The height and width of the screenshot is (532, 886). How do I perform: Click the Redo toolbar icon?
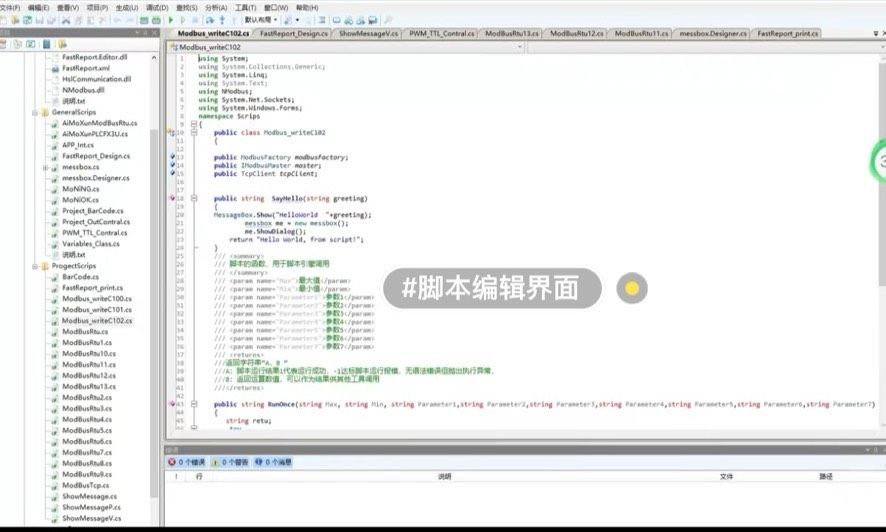click(x=130, y=20)
